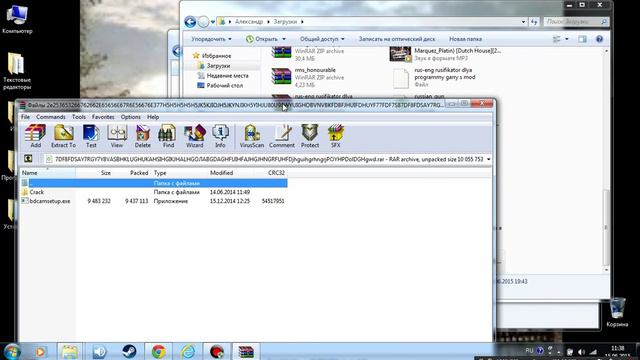Open Internet Explorer from the taskbar

pyautogui.click(x=188, y=351)
